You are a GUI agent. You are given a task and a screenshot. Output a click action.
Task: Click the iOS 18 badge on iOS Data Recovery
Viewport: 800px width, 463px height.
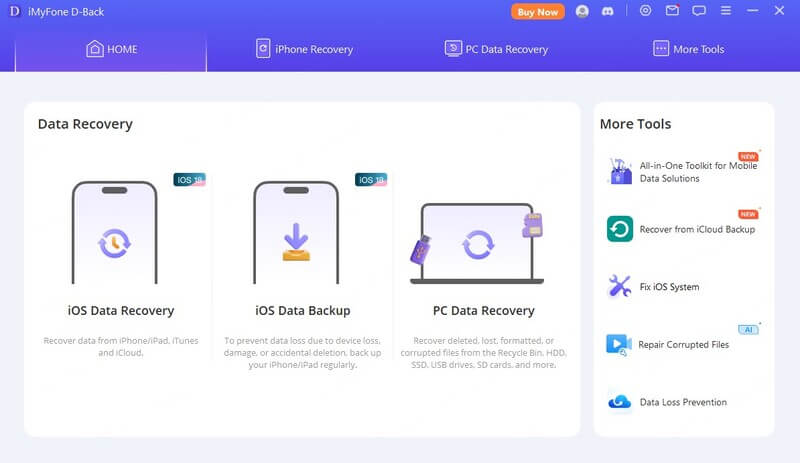[189, 180]
